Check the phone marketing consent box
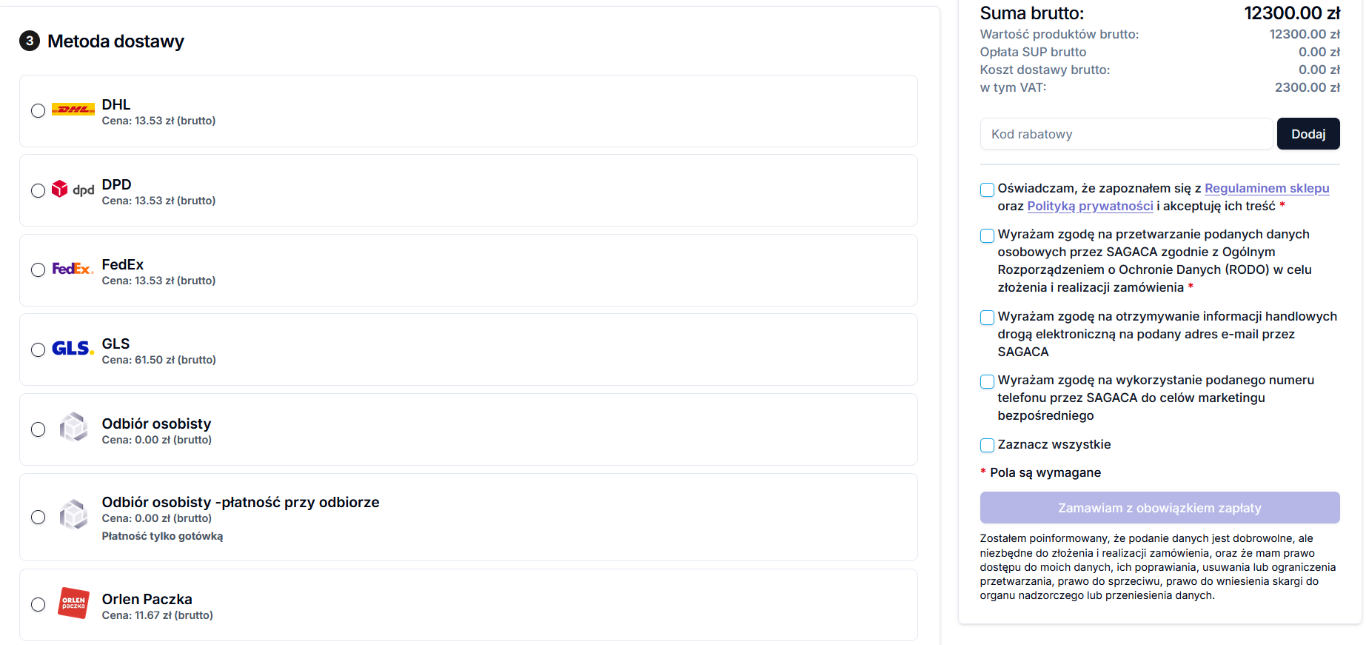 [987, 381]
